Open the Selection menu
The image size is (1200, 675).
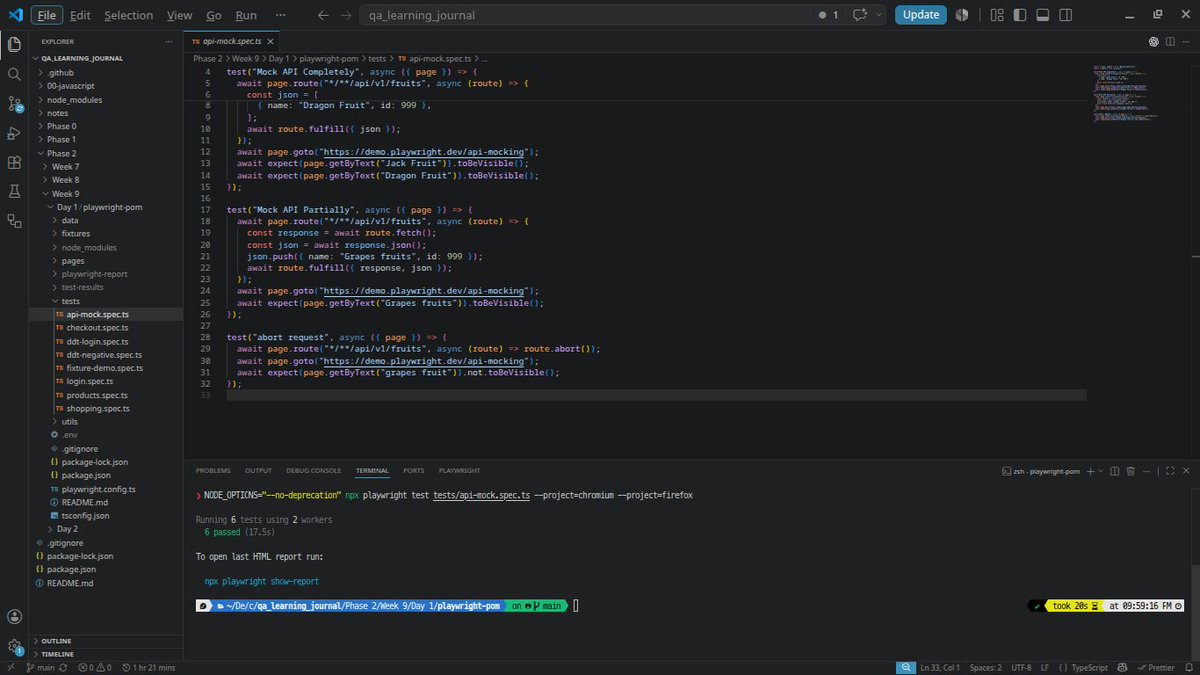129,15
